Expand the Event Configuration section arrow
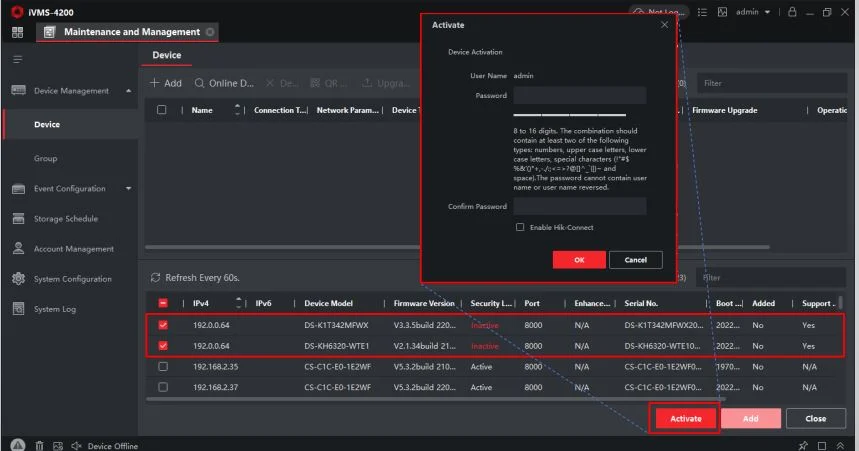 [128, 189]
